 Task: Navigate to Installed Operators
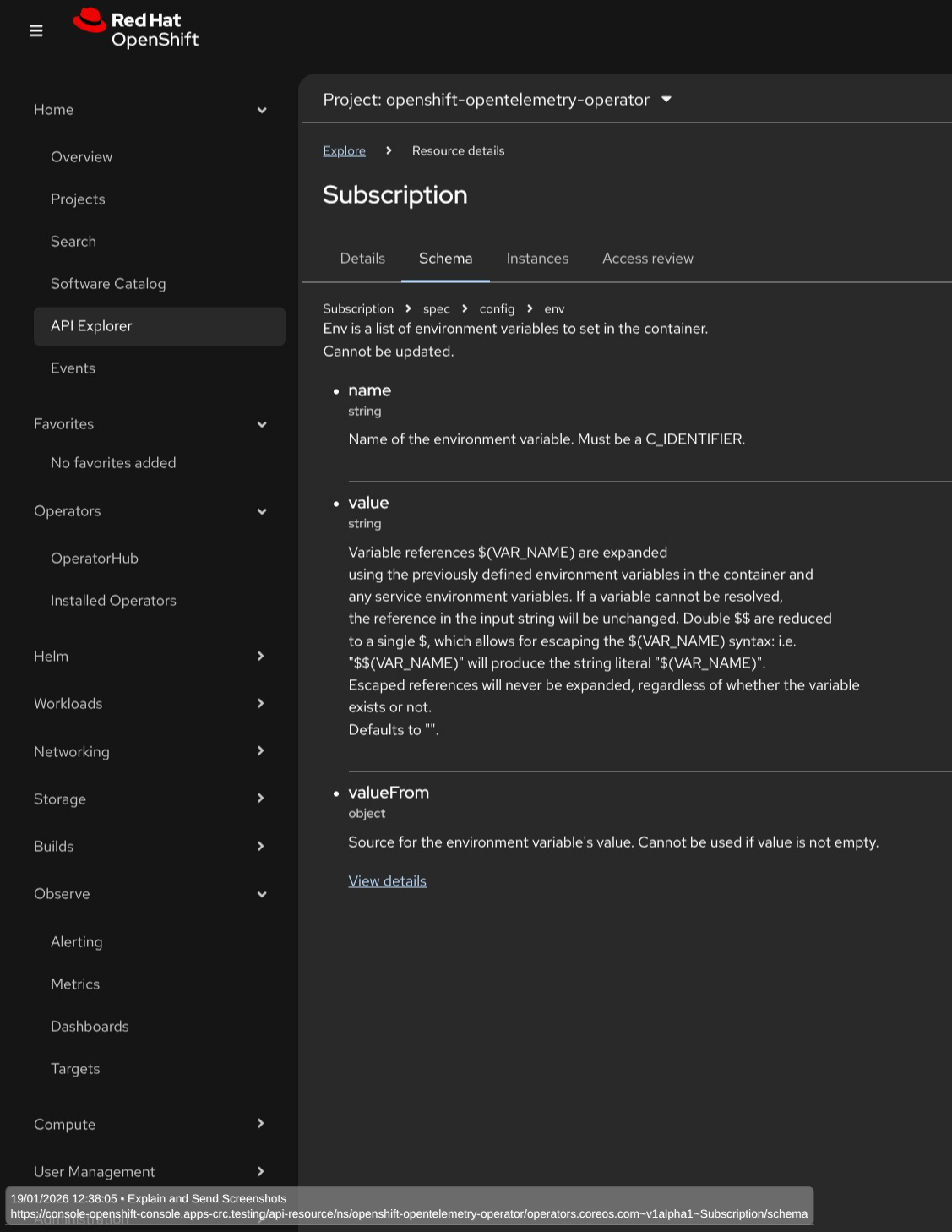coord(113,601)
